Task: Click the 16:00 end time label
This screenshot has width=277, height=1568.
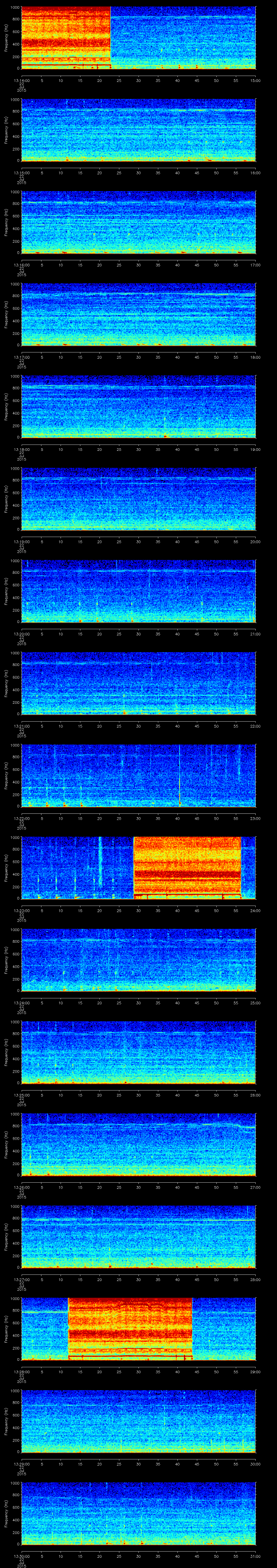Action: [255, 173]
